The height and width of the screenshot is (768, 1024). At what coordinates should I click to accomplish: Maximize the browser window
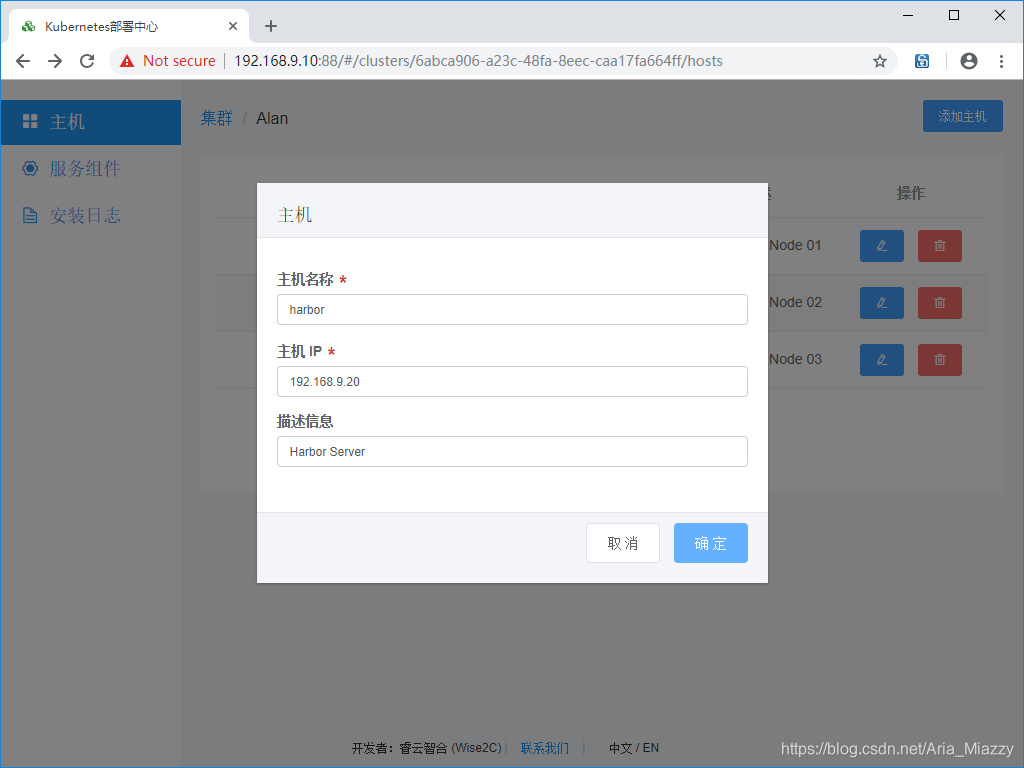point(953,15)
